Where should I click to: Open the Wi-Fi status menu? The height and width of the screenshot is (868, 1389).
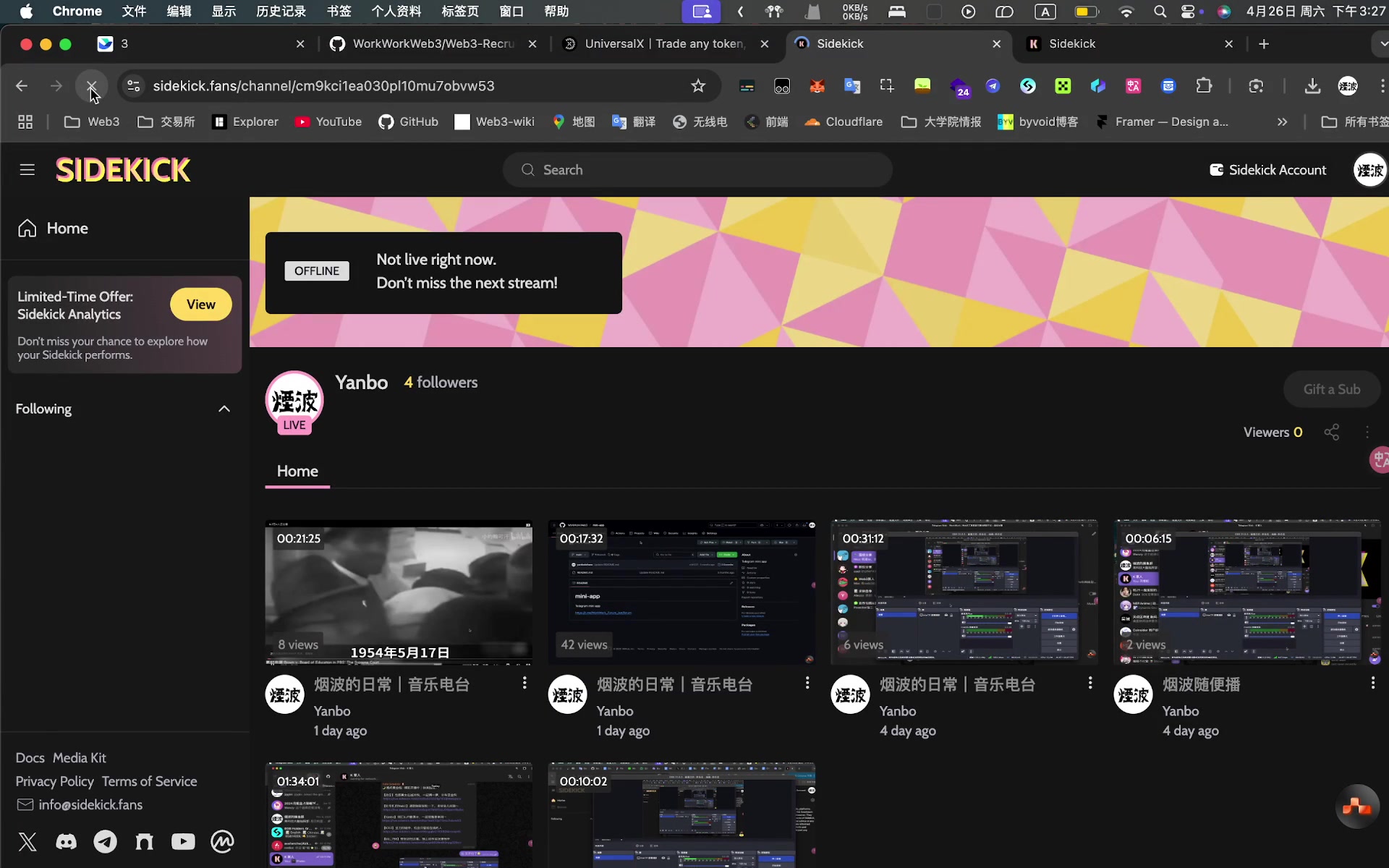click(x=1126, y=12)
